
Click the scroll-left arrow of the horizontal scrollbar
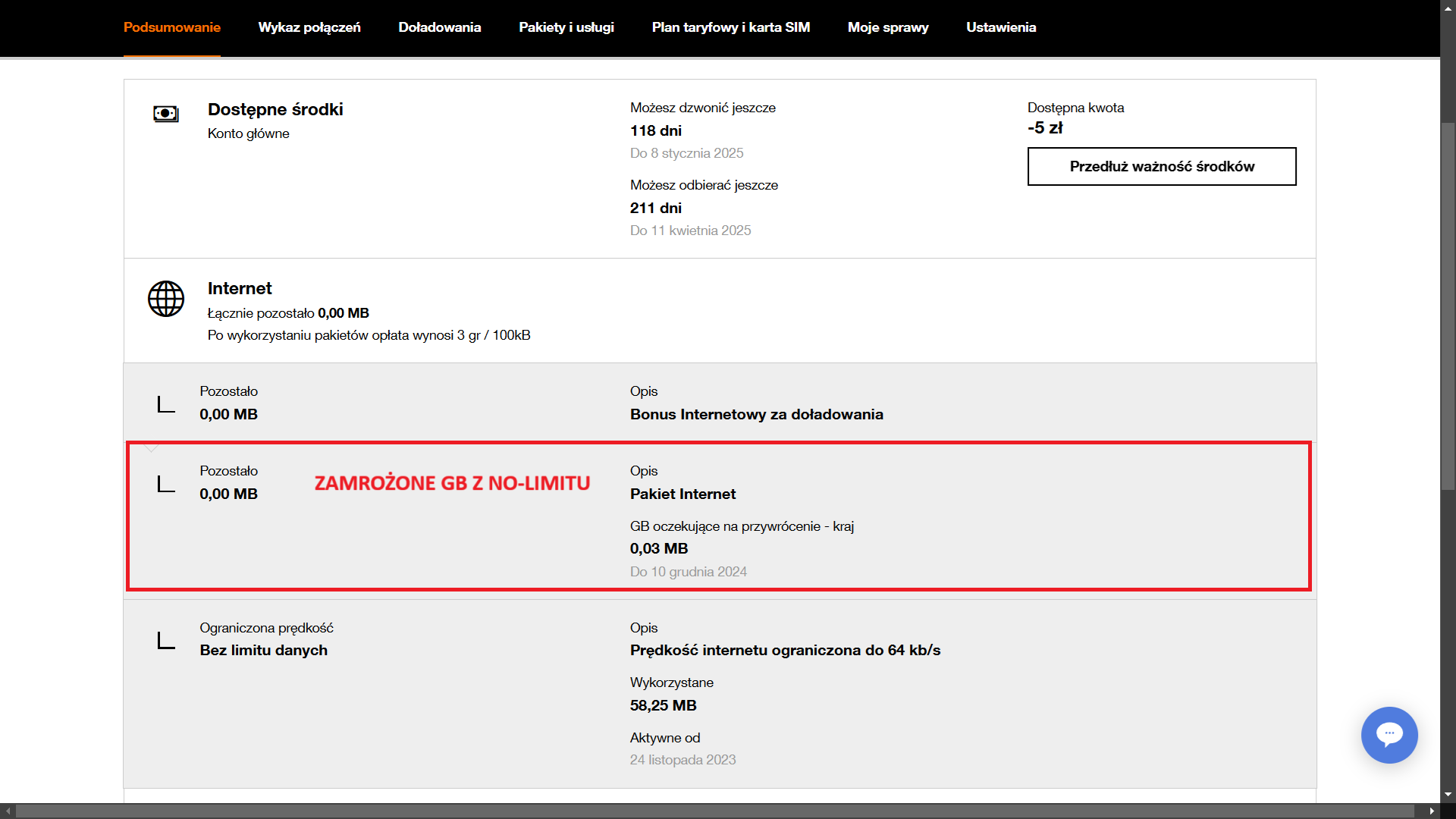coord(7,811)
